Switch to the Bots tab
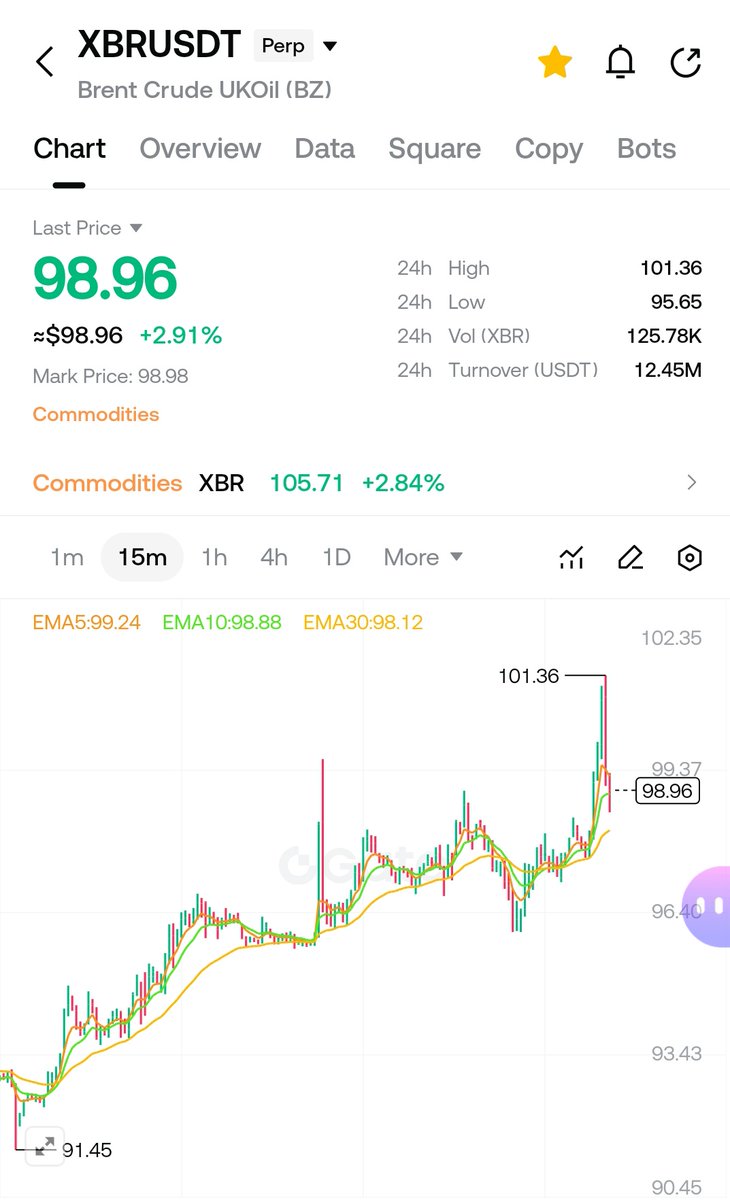Image resolution: width=730 pixels, height=1200 pixels. pos(646,149)
